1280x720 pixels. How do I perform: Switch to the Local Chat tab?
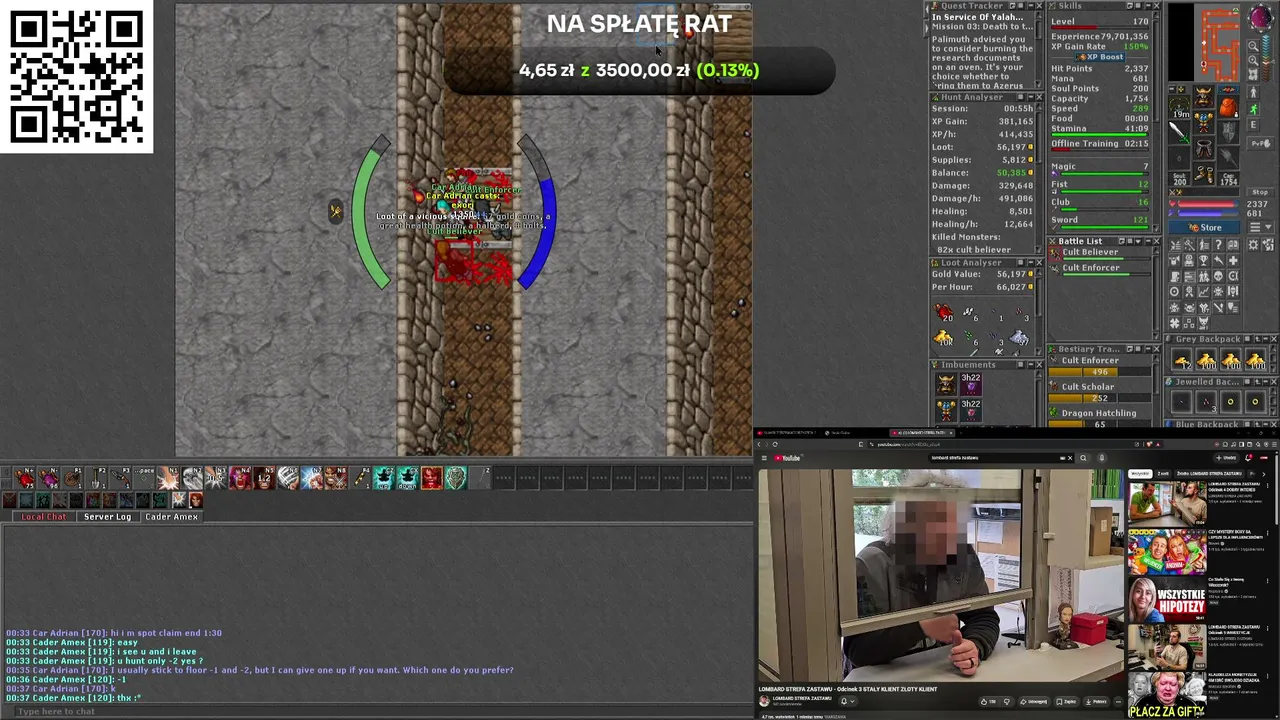[x=44, y=517]
